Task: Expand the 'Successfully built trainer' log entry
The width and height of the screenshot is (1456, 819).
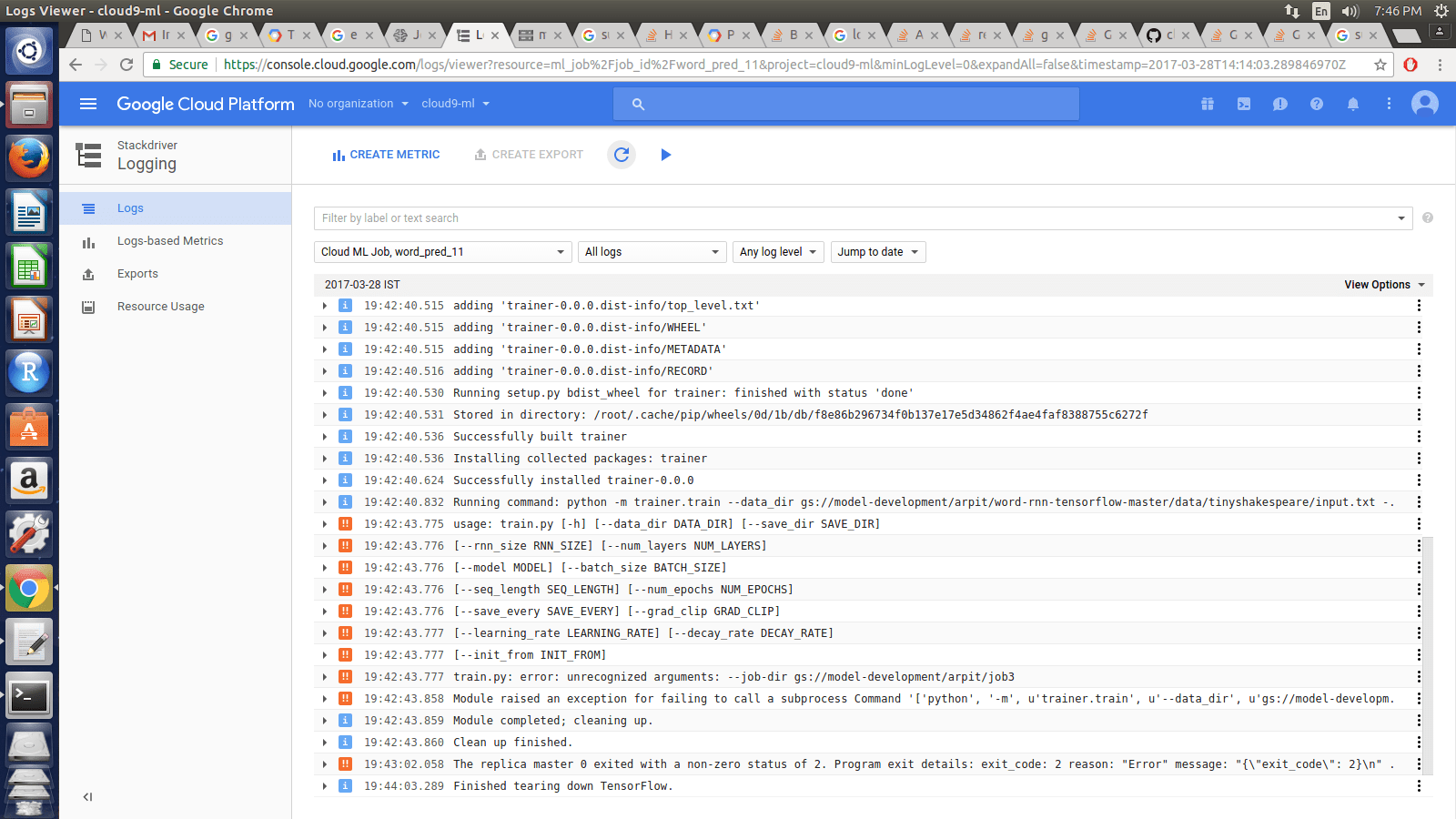Action: point(325,437)
